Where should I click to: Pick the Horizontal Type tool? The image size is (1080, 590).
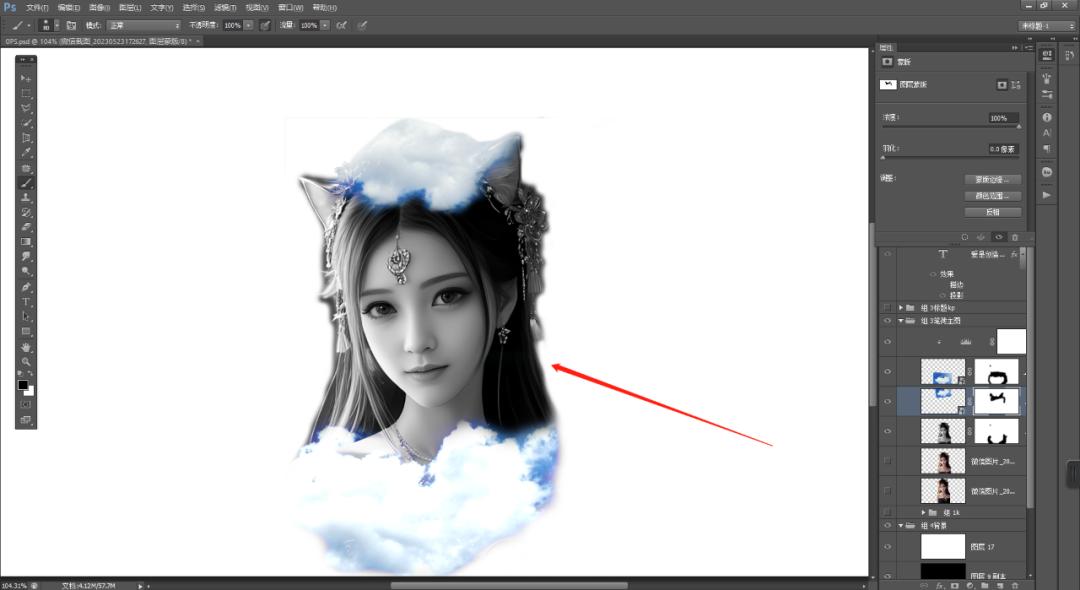(26, 302)
